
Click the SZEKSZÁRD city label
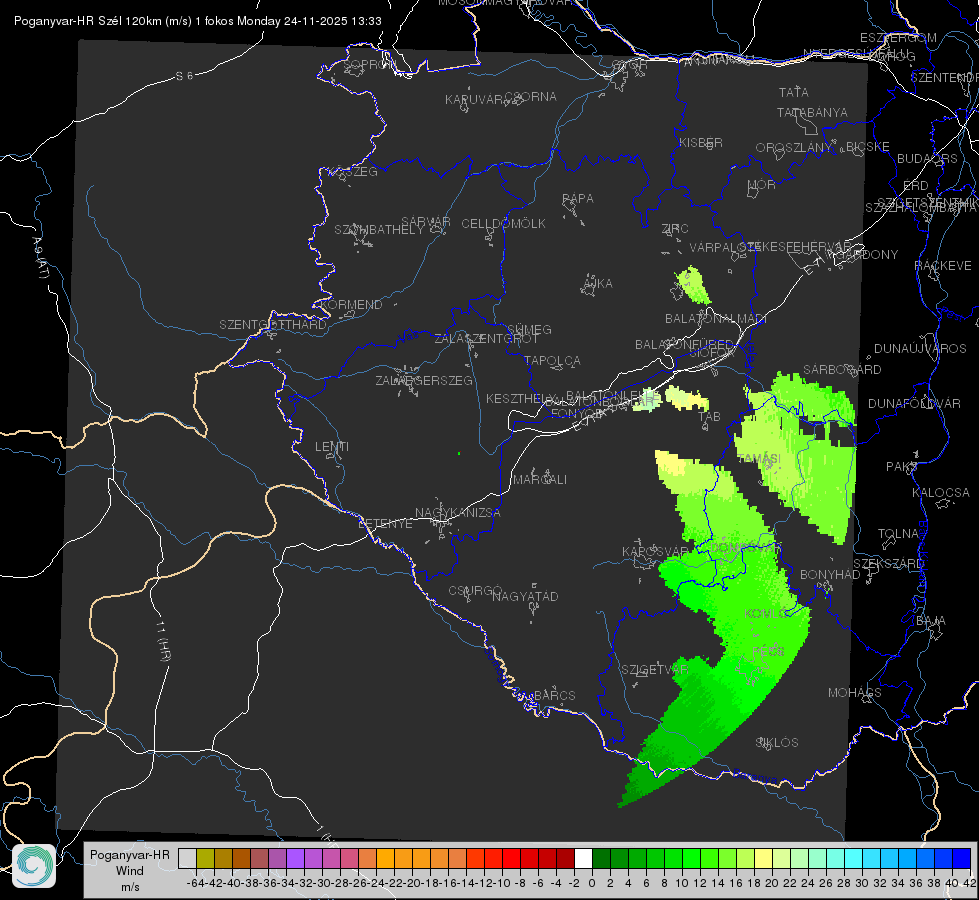[x=888, y=565]
